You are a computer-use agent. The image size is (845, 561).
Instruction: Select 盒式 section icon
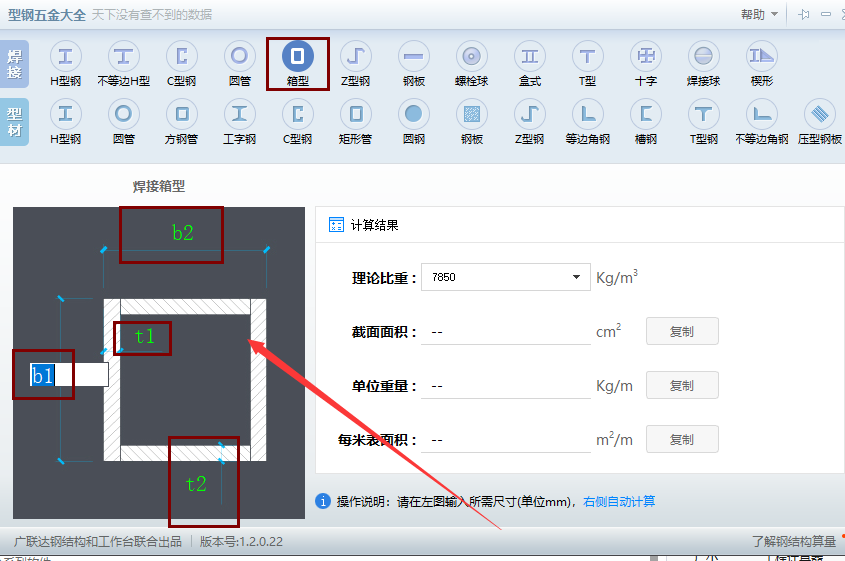point(530,56)
